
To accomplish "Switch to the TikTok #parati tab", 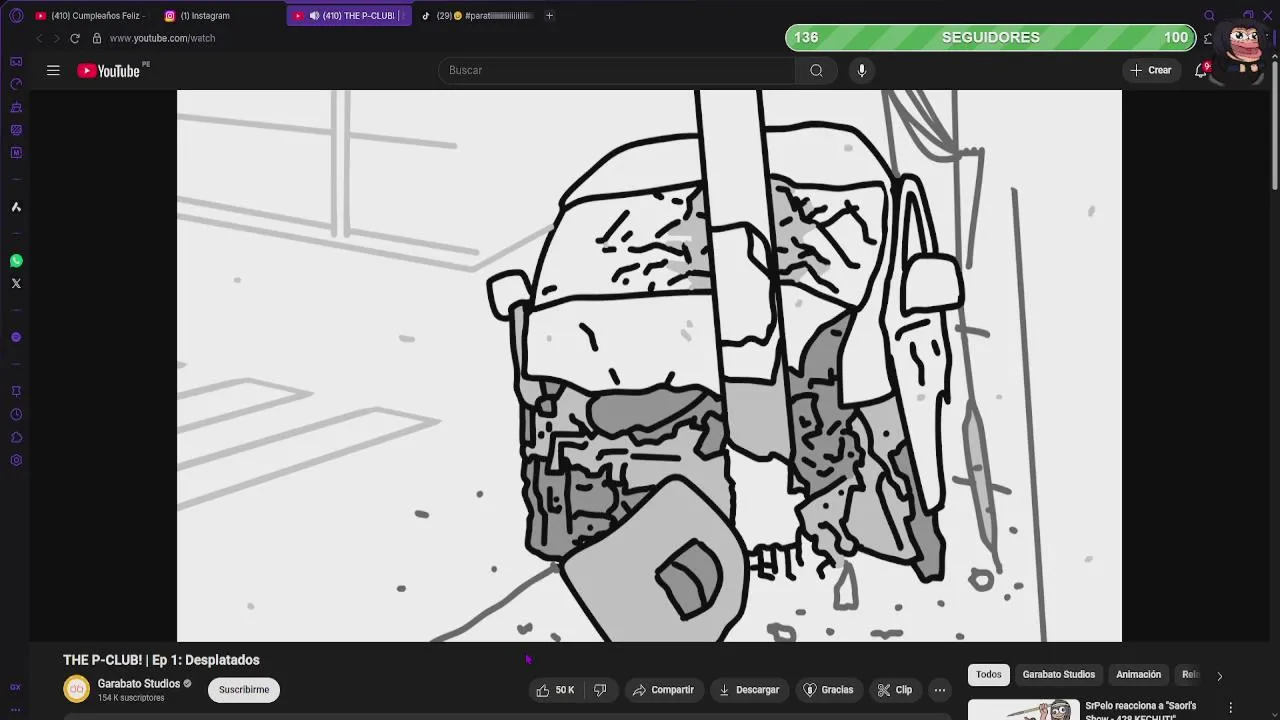I will pos(477,16).
